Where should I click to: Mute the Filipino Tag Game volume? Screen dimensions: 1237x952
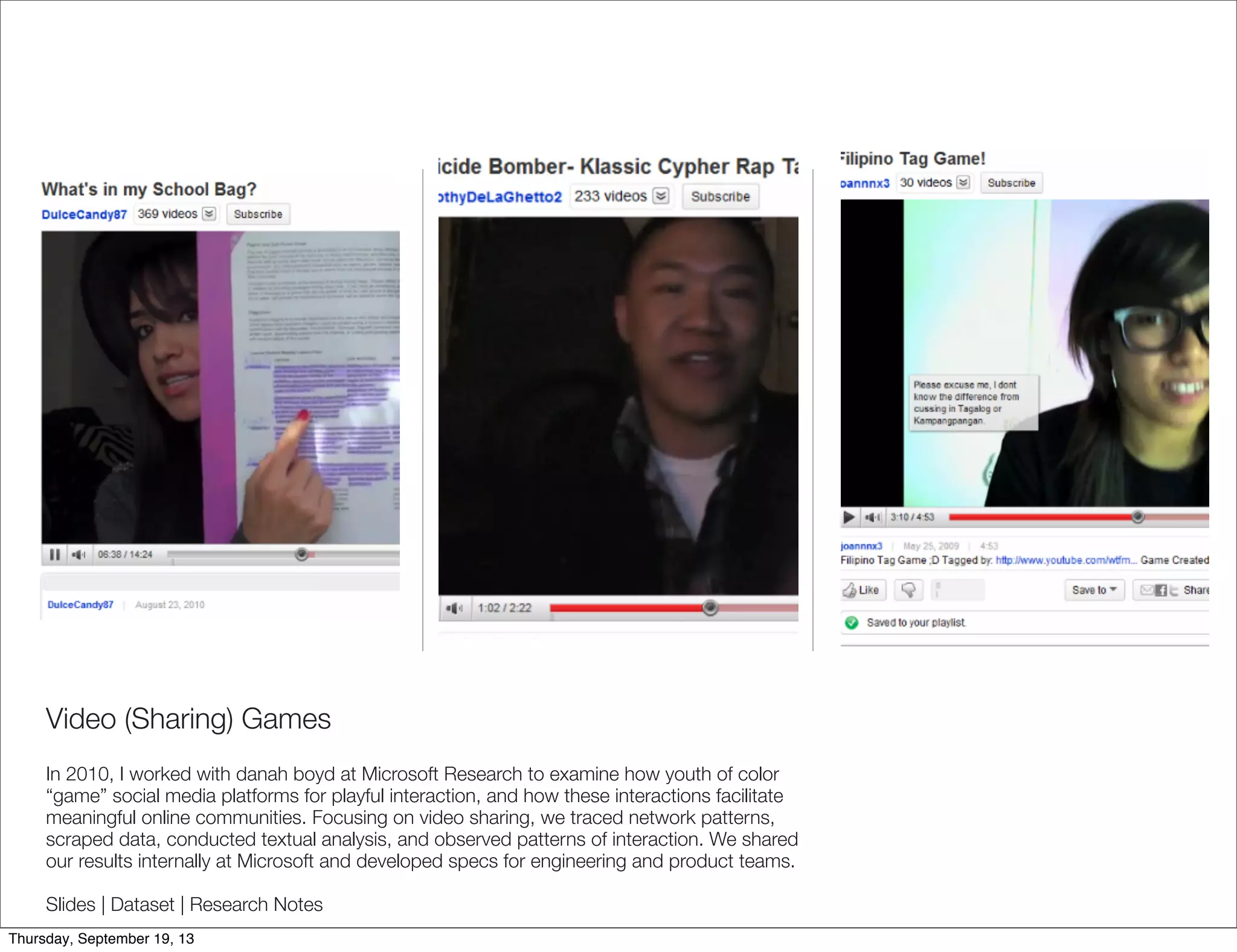[872, 517]
